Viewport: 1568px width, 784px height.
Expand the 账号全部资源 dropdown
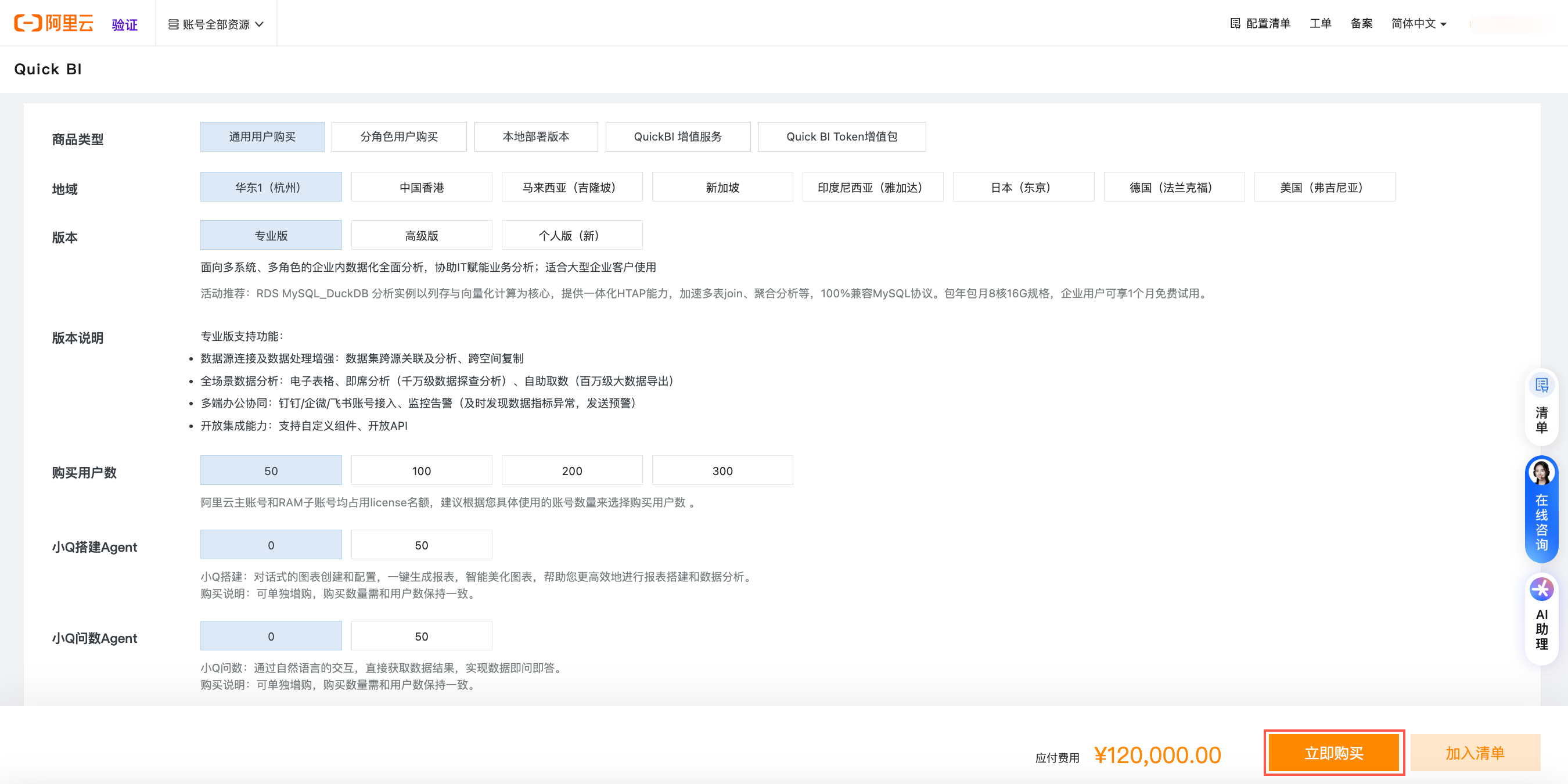click(x=260, y=24)
